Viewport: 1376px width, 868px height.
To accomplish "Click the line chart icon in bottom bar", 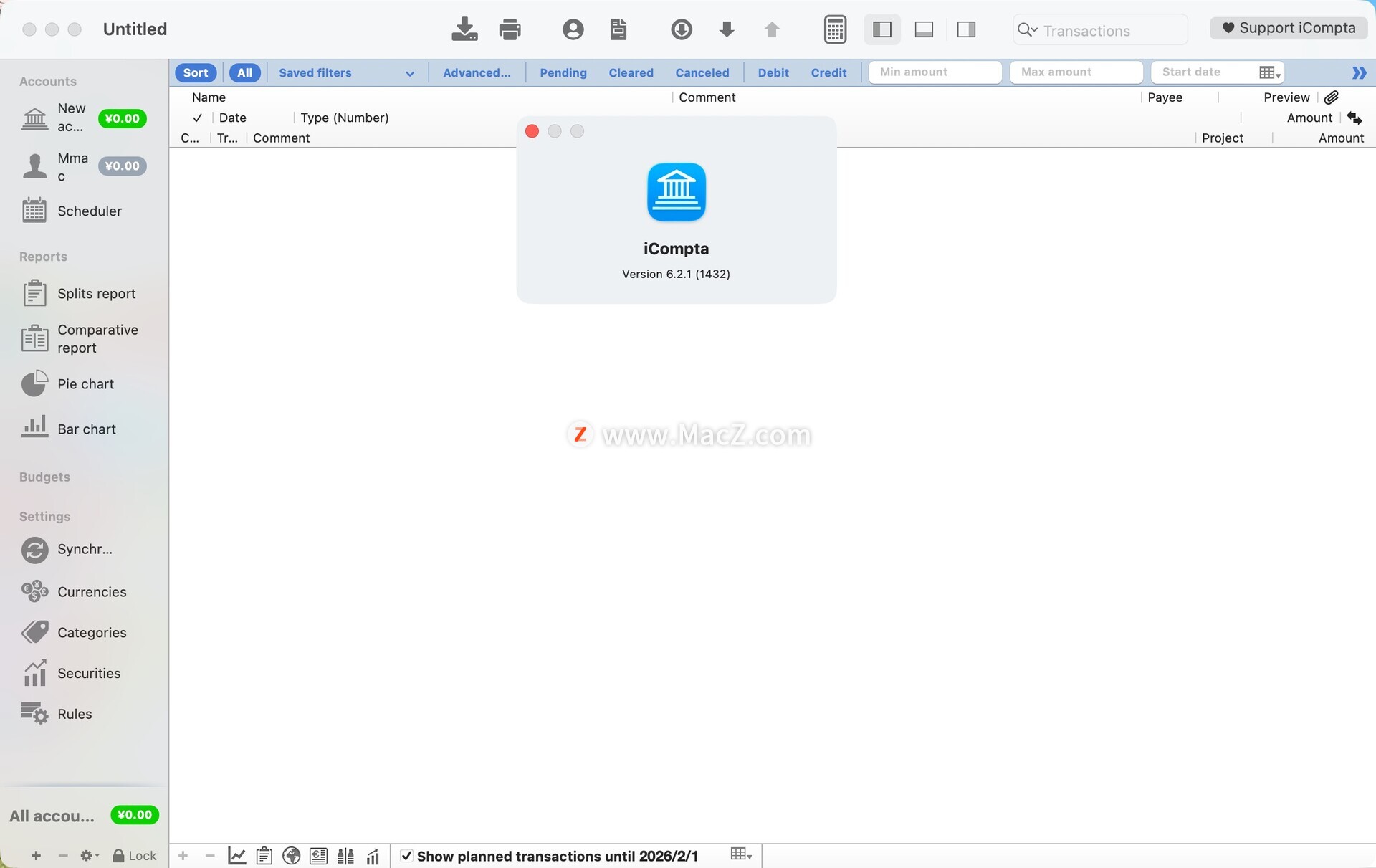I will (236, 855).
